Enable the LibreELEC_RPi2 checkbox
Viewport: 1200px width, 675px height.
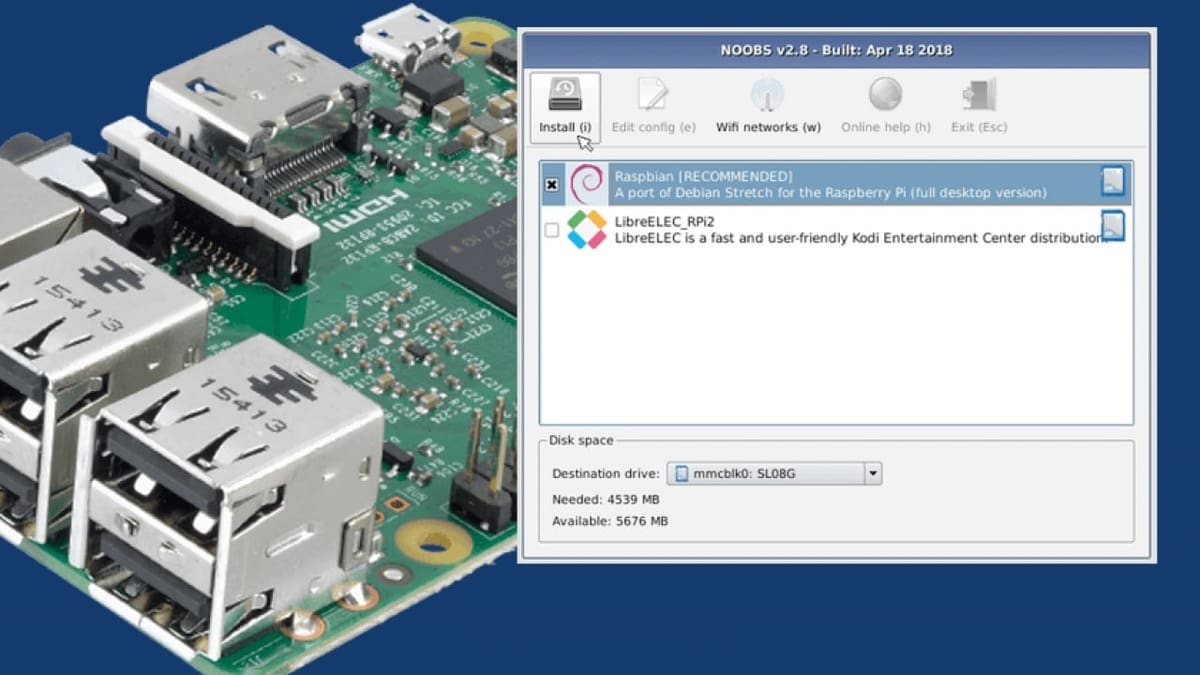click(552, 230)
